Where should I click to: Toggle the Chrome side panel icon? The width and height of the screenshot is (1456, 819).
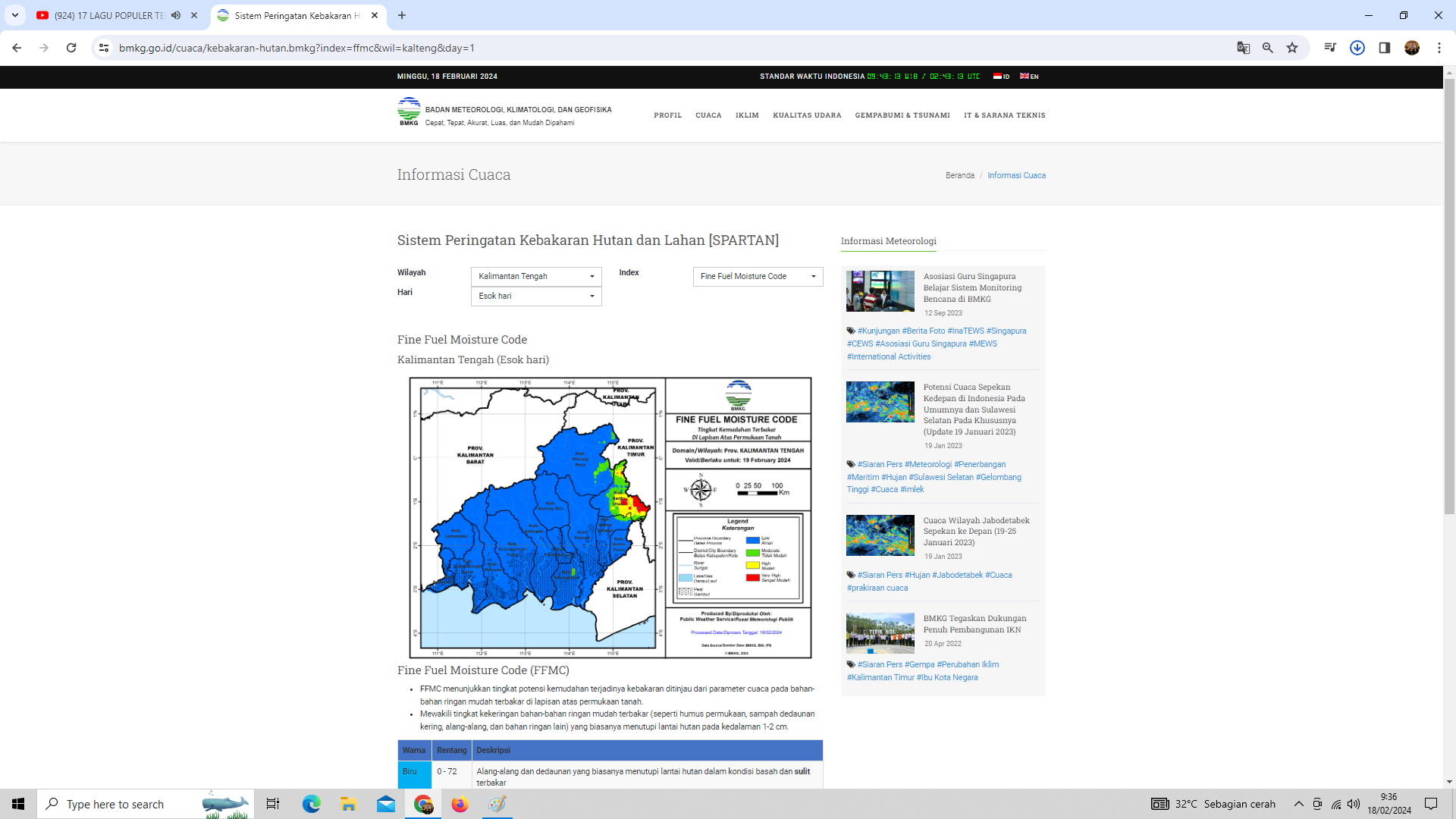pos(1385,48)
